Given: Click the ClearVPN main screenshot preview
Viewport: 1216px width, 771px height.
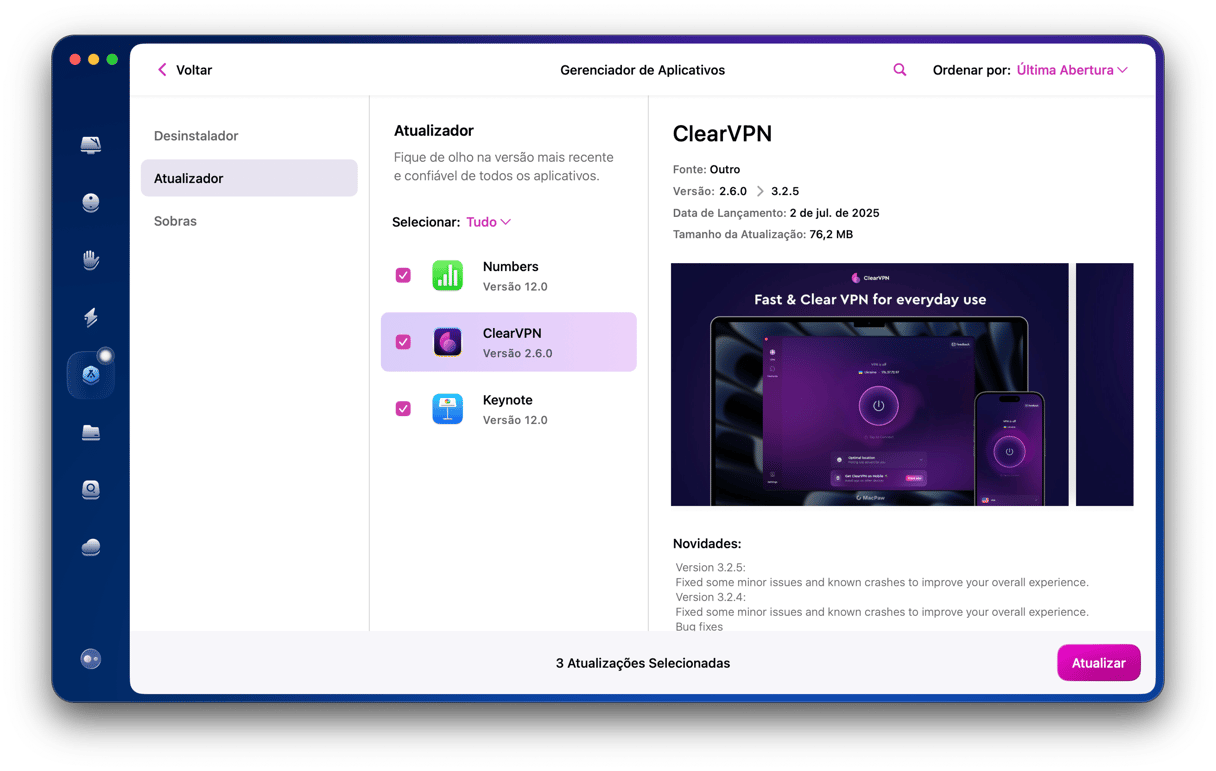Looking at the screenshot, I should tap(869, 384).
